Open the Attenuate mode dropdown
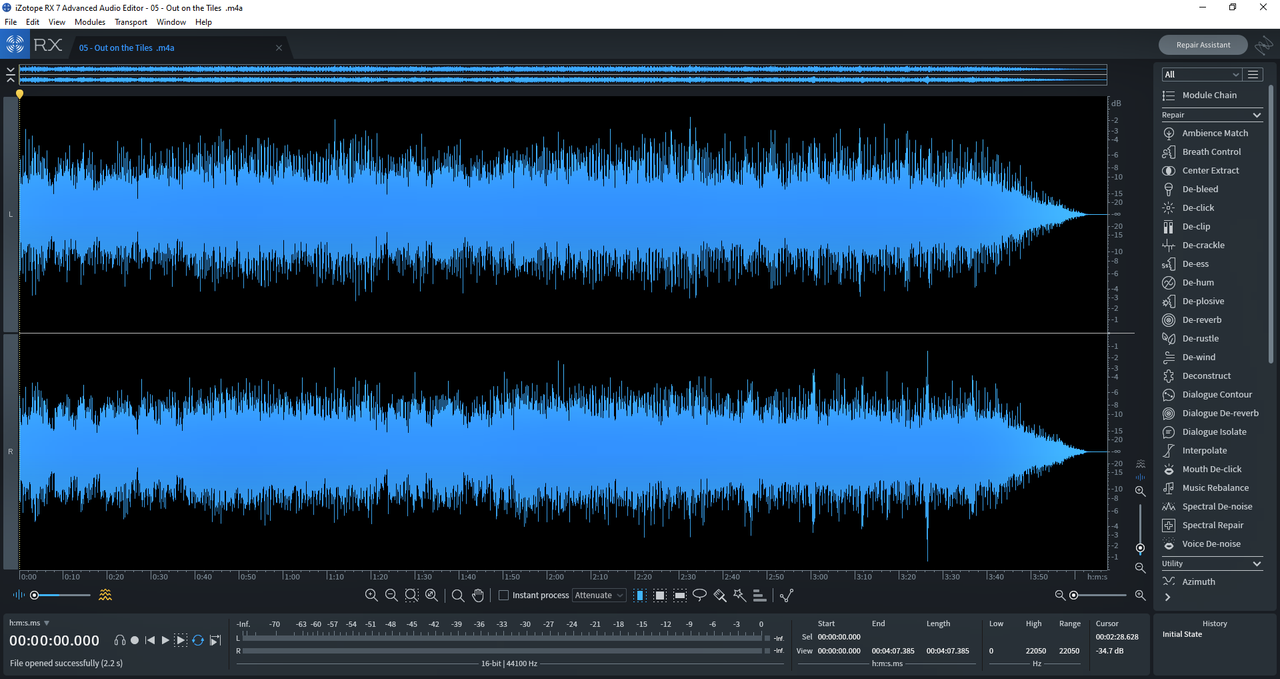 click(x=599, y=595)
